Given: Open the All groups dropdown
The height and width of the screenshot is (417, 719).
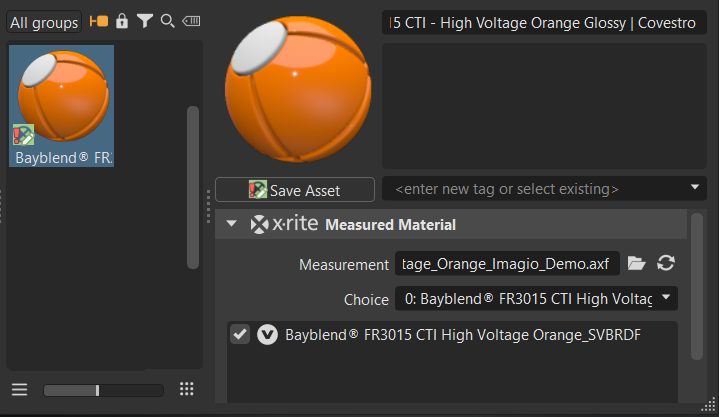Looking at the screenshot, I should (44, 21).
